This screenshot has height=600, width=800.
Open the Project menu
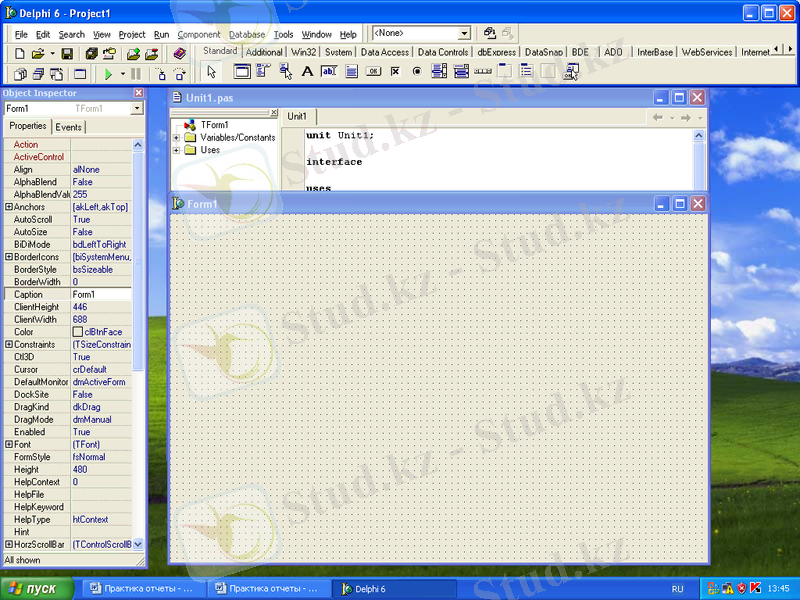click(132, 34)
